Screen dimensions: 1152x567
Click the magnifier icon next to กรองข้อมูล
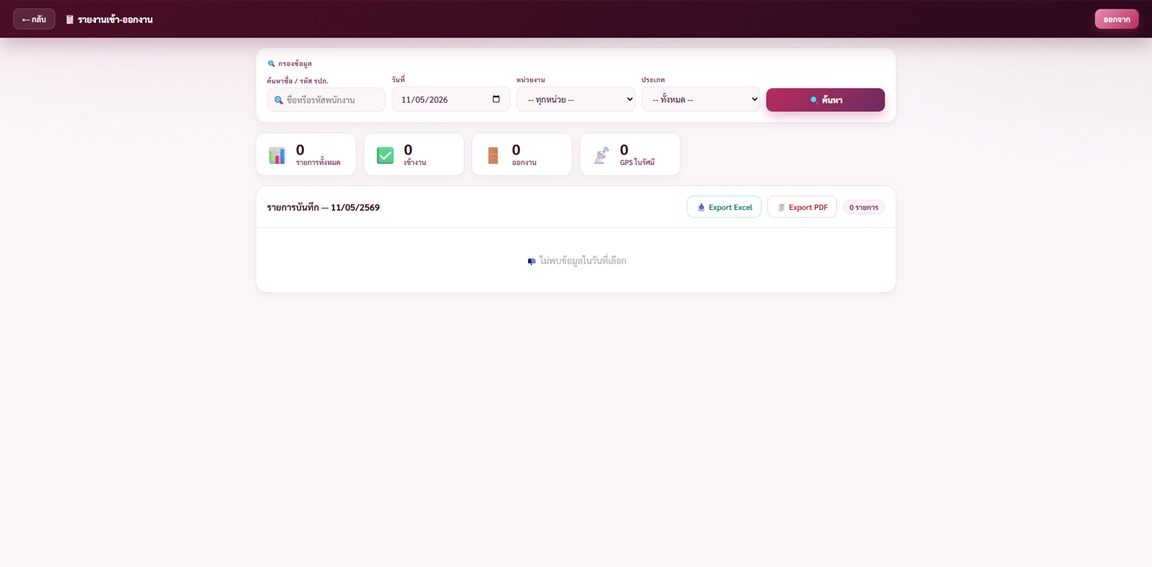pyautogui.click(x=271, y=64)
